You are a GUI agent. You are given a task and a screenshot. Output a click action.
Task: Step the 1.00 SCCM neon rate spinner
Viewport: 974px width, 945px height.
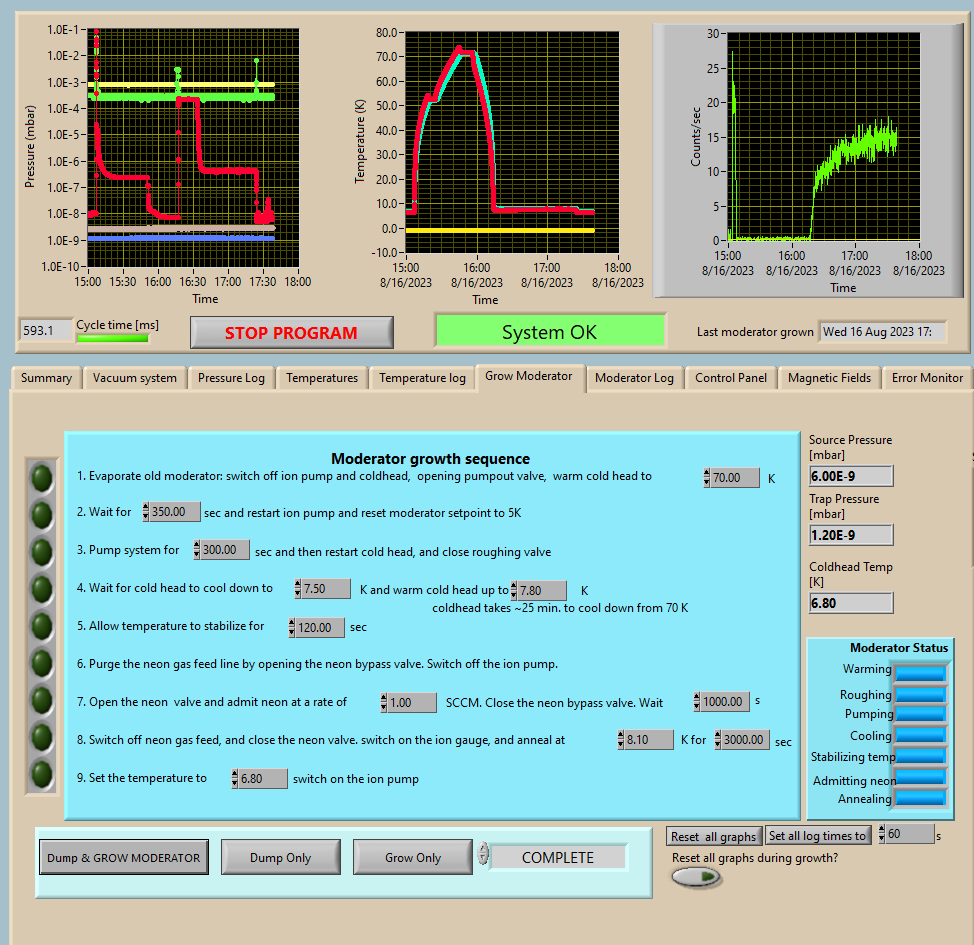click(x=383, y=703)
